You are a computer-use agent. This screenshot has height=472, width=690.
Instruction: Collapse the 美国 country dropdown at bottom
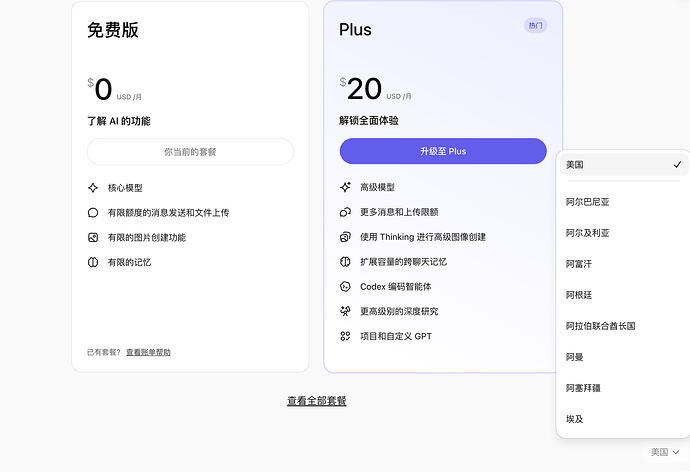(665, 452)
